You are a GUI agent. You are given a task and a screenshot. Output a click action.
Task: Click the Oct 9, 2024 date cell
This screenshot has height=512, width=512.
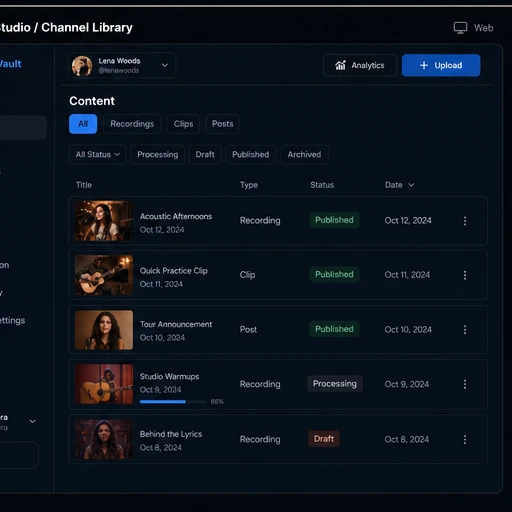tap(406, 384)
